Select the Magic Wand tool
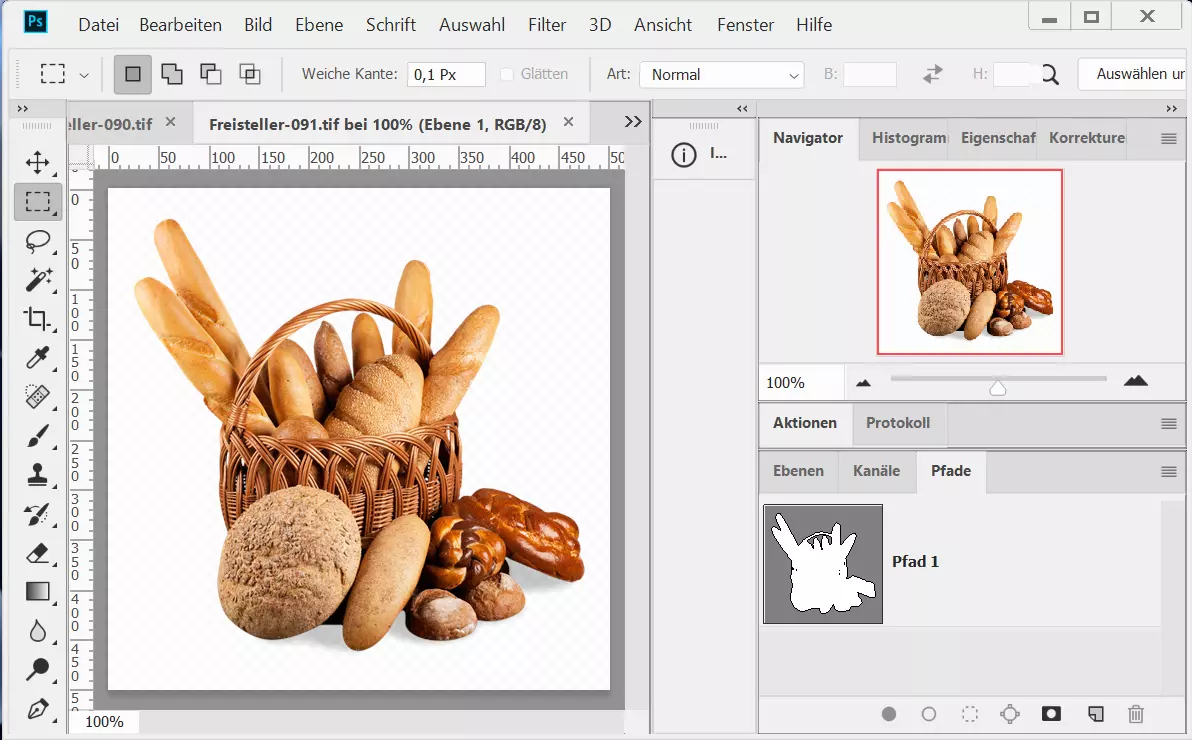 [37, 279]
